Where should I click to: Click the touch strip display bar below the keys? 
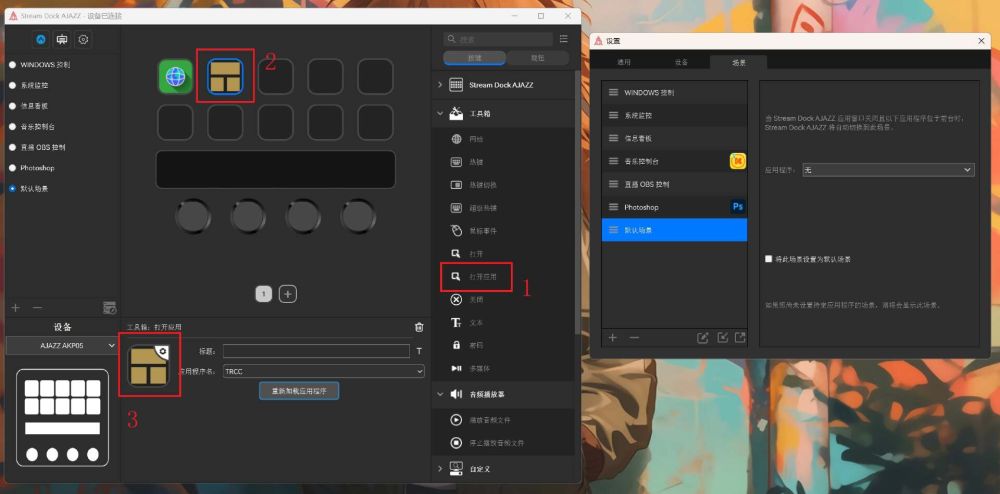[x=276, y=170]
